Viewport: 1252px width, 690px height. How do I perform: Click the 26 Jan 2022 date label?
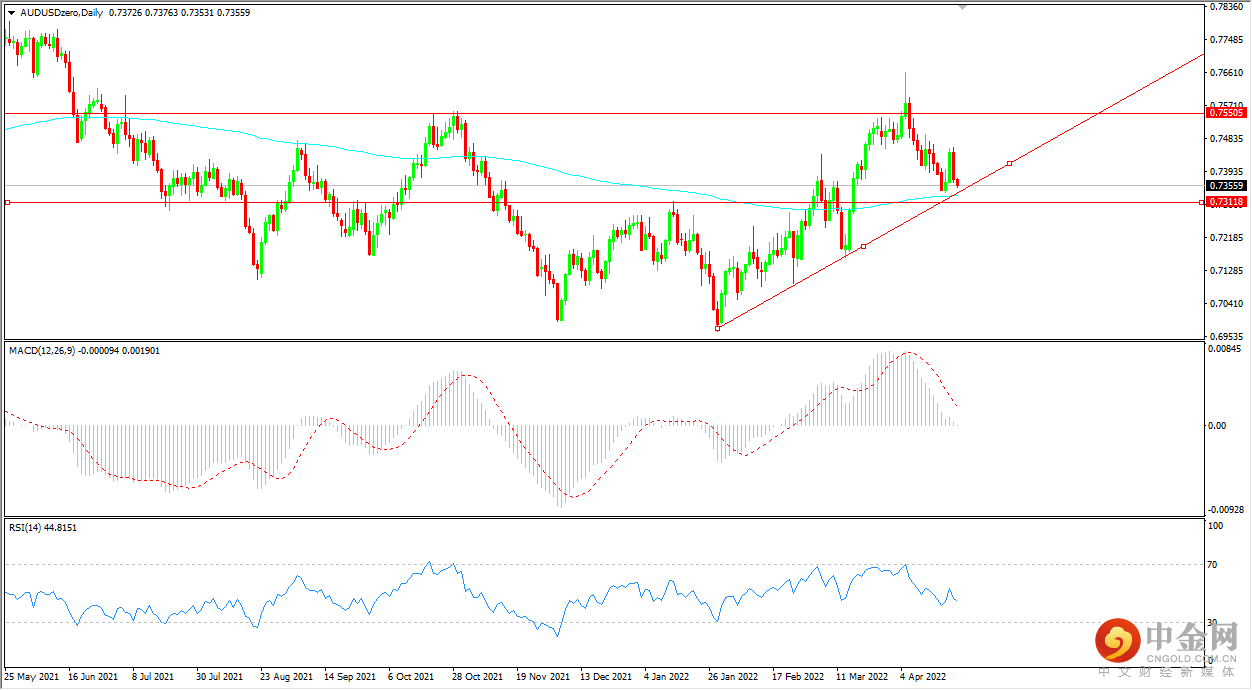733,676
